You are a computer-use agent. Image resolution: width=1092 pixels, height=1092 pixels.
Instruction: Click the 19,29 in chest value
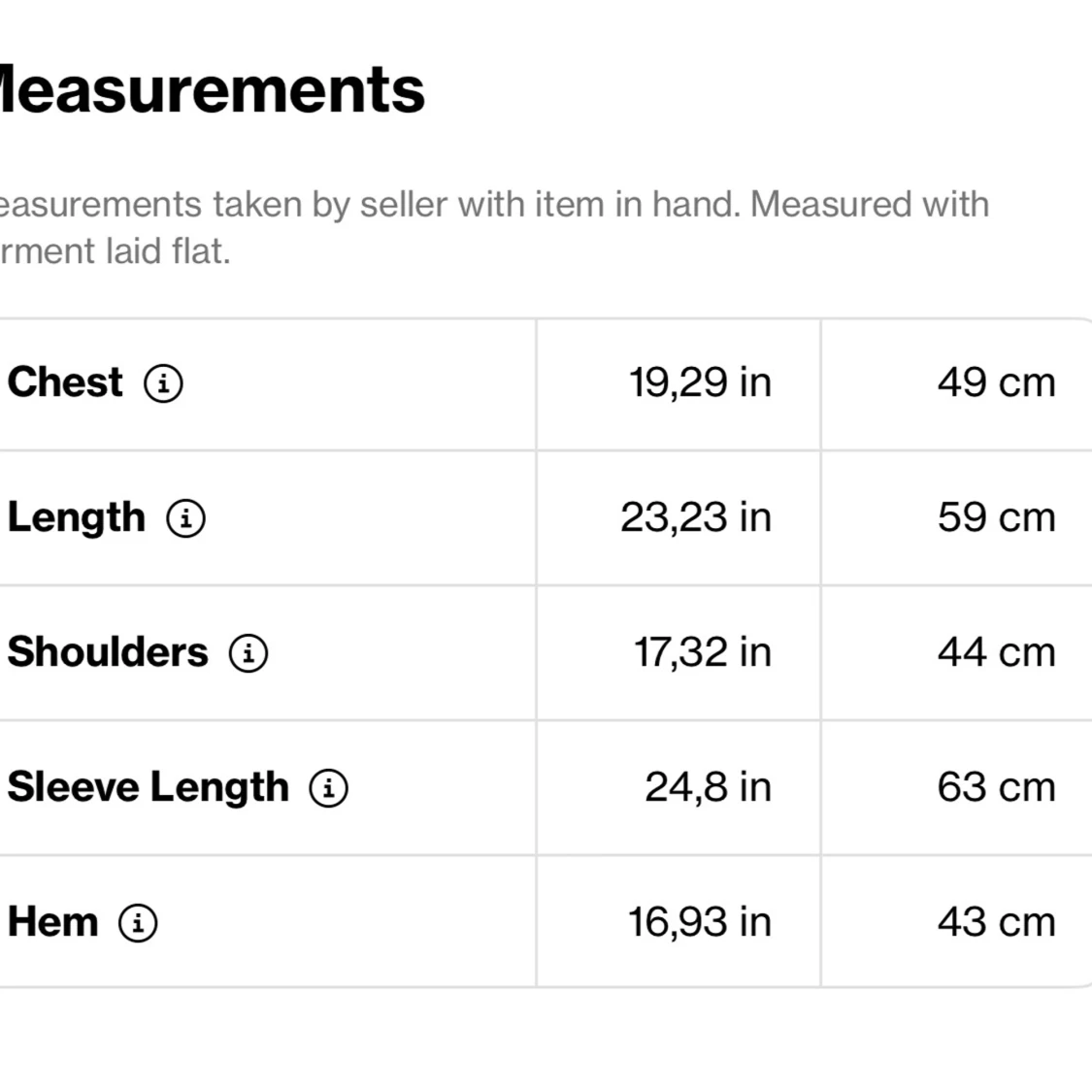coord(701,382)
